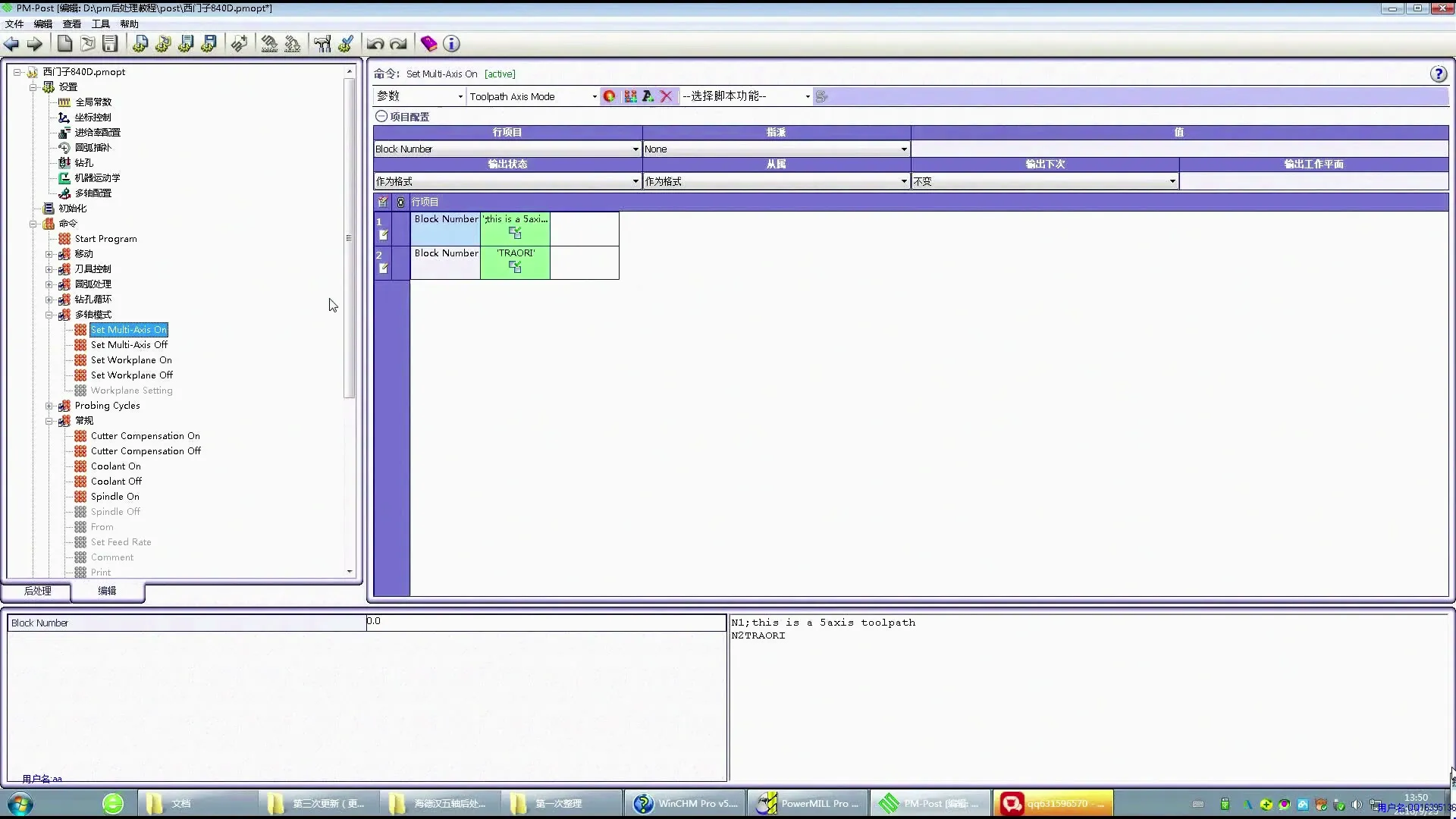Open the Toolpath Axis Mode dropdown
1456x819 pixels.
[x=594, y=97]
